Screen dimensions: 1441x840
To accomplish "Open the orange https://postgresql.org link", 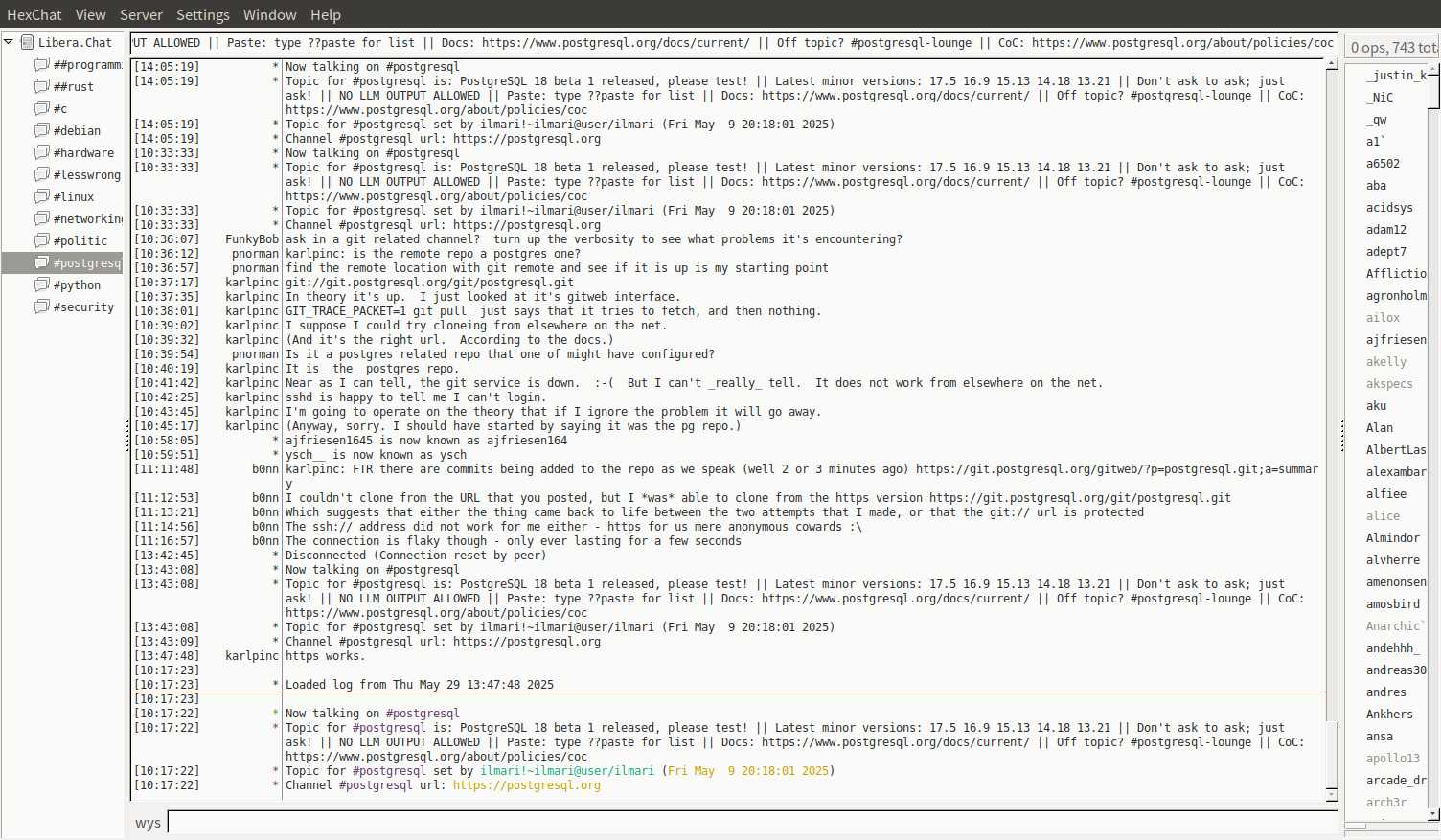I will (526, 785).
